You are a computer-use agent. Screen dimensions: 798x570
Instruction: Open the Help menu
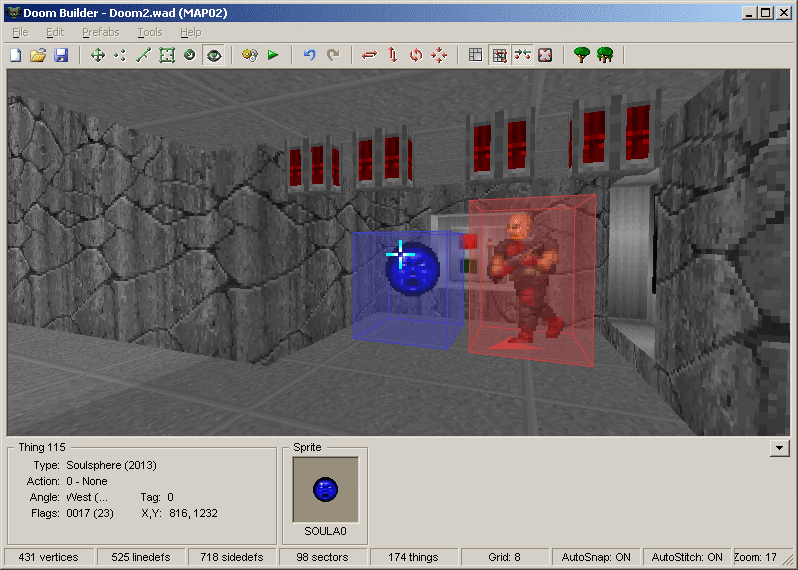[x=191, y=33]
